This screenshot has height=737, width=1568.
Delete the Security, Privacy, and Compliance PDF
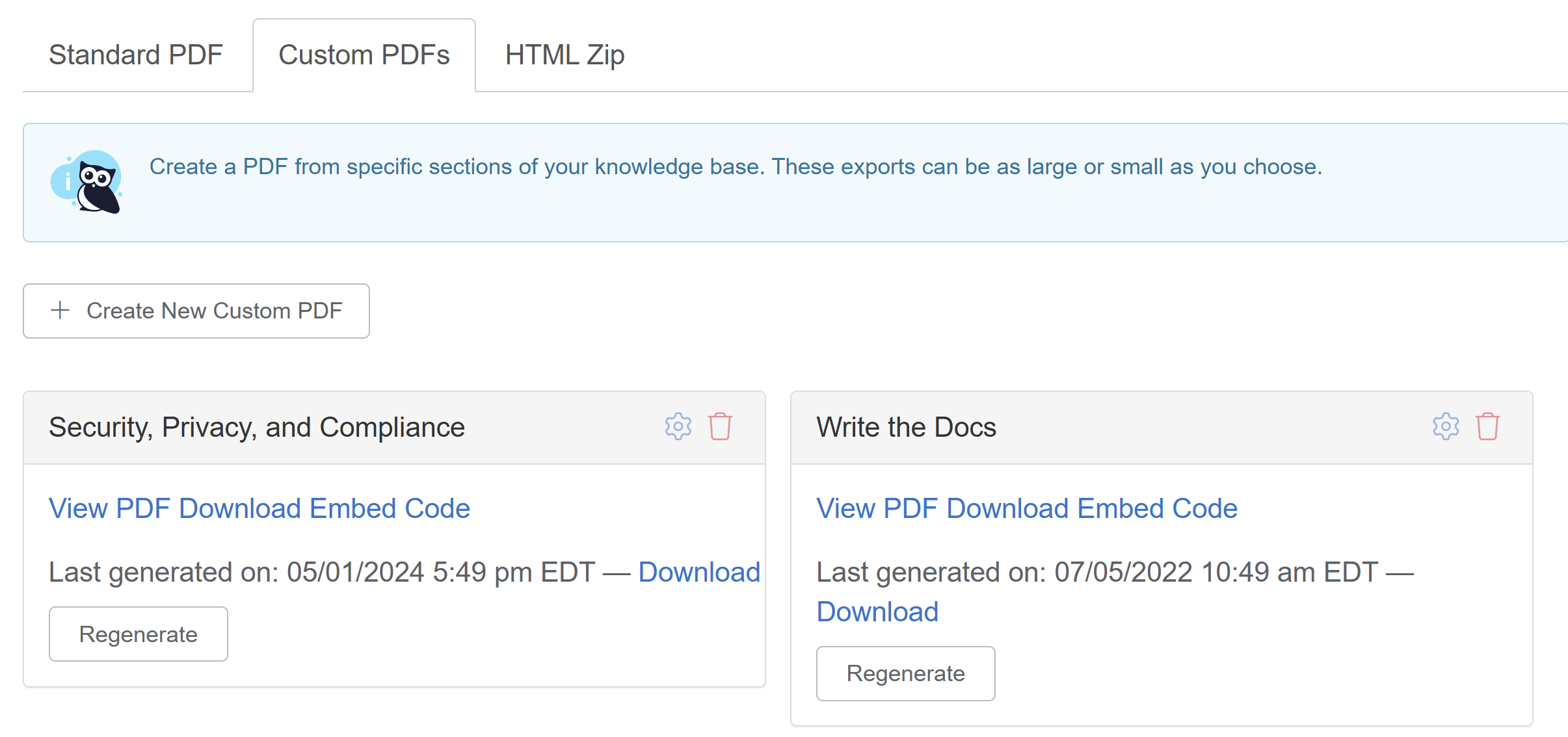[720, 427]
